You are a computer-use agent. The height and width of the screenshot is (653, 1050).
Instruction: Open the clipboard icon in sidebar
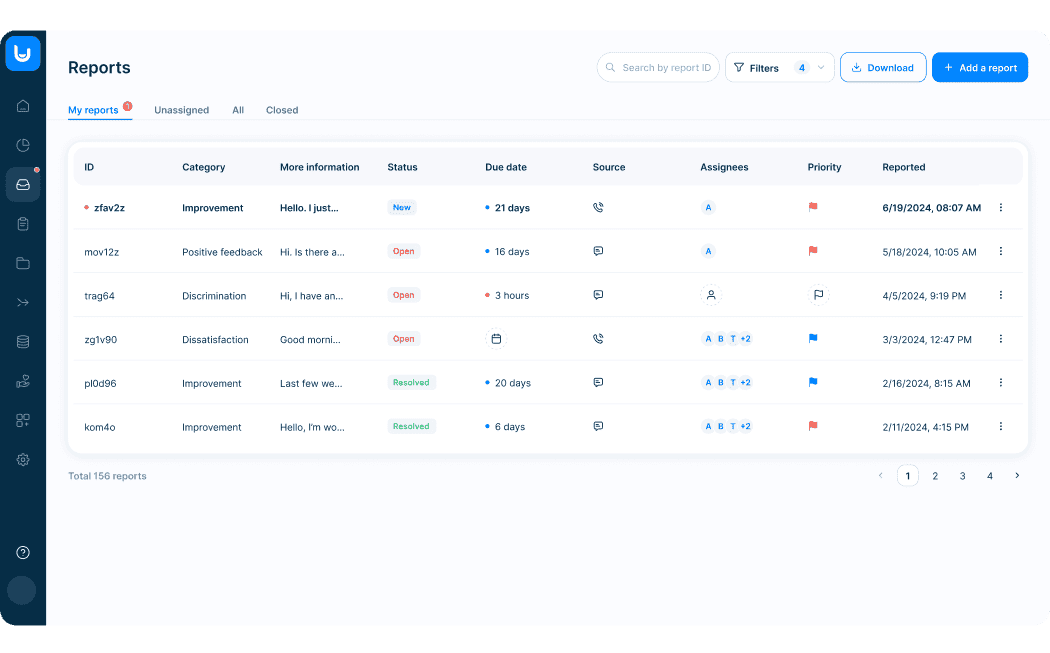[23, 224]
